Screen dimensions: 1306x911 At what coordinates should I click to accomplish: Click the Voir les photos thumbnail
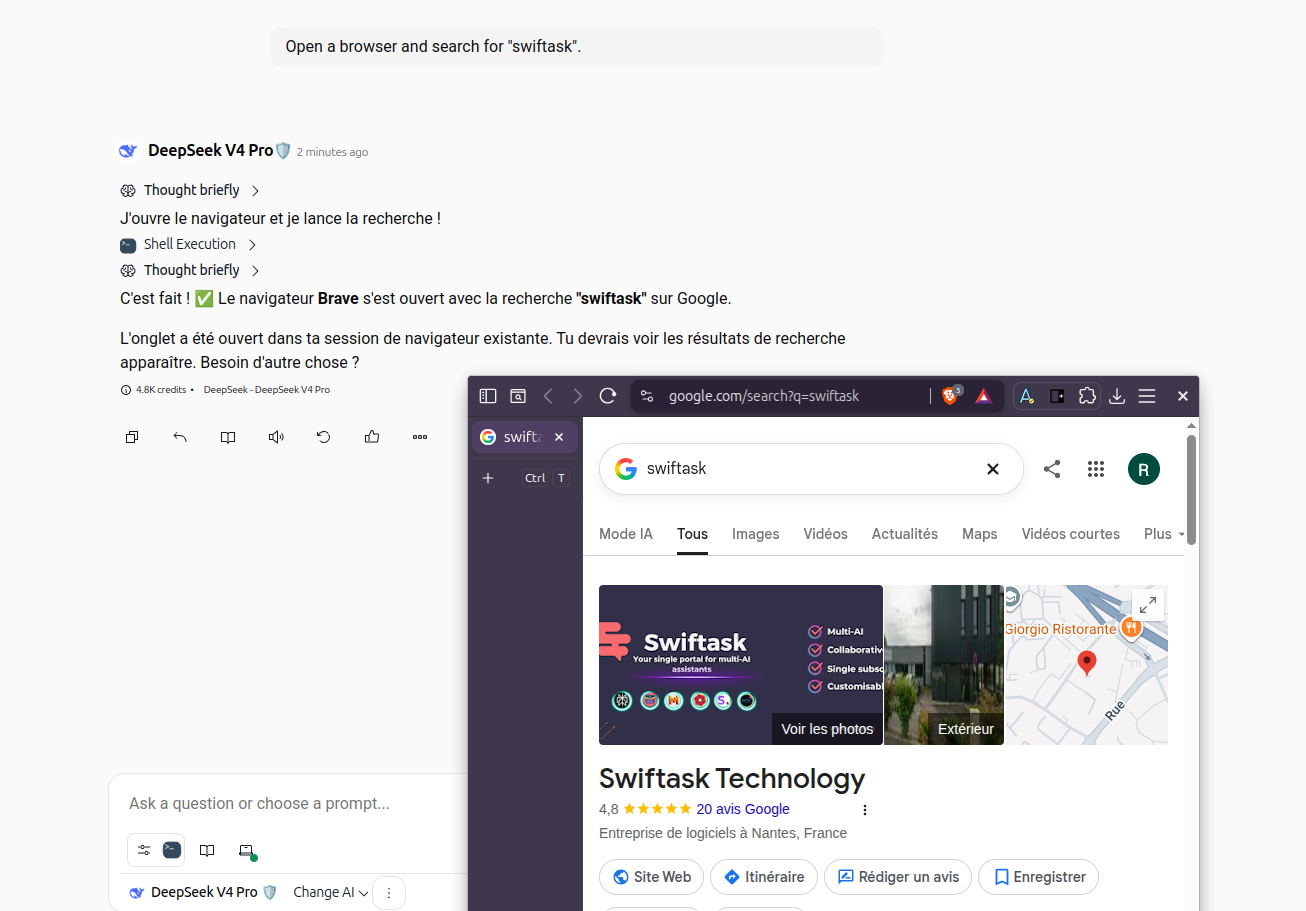741,665
